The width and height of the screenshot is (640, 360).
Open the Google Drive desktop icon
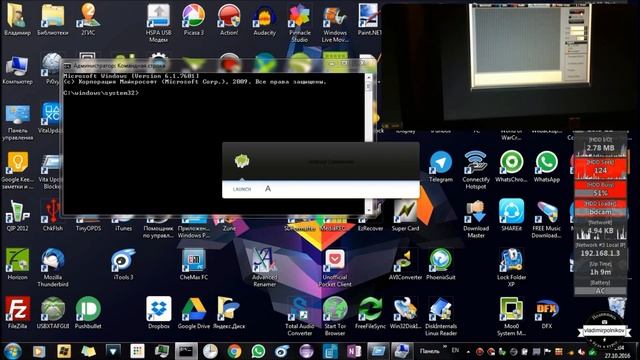tap(193, 313)
